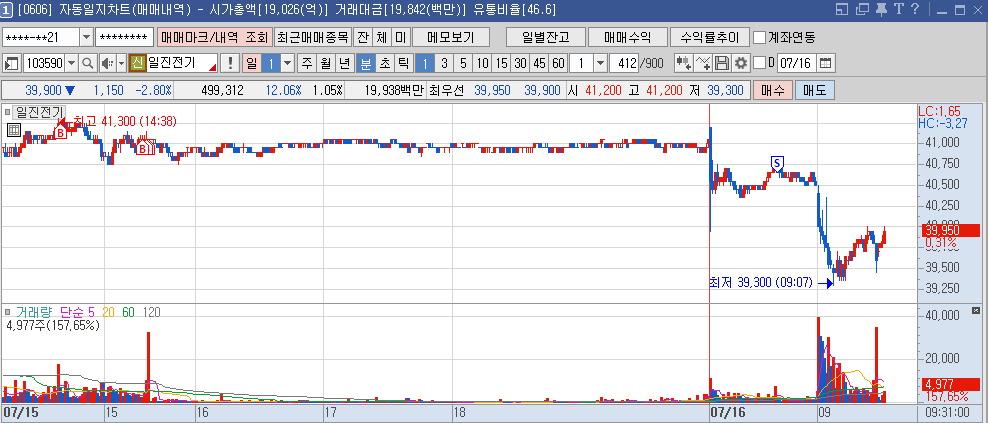The width and height of the screenshot is (988, 423).
Task: Open the calendar date picker icon
Action: tap(825, 63)
